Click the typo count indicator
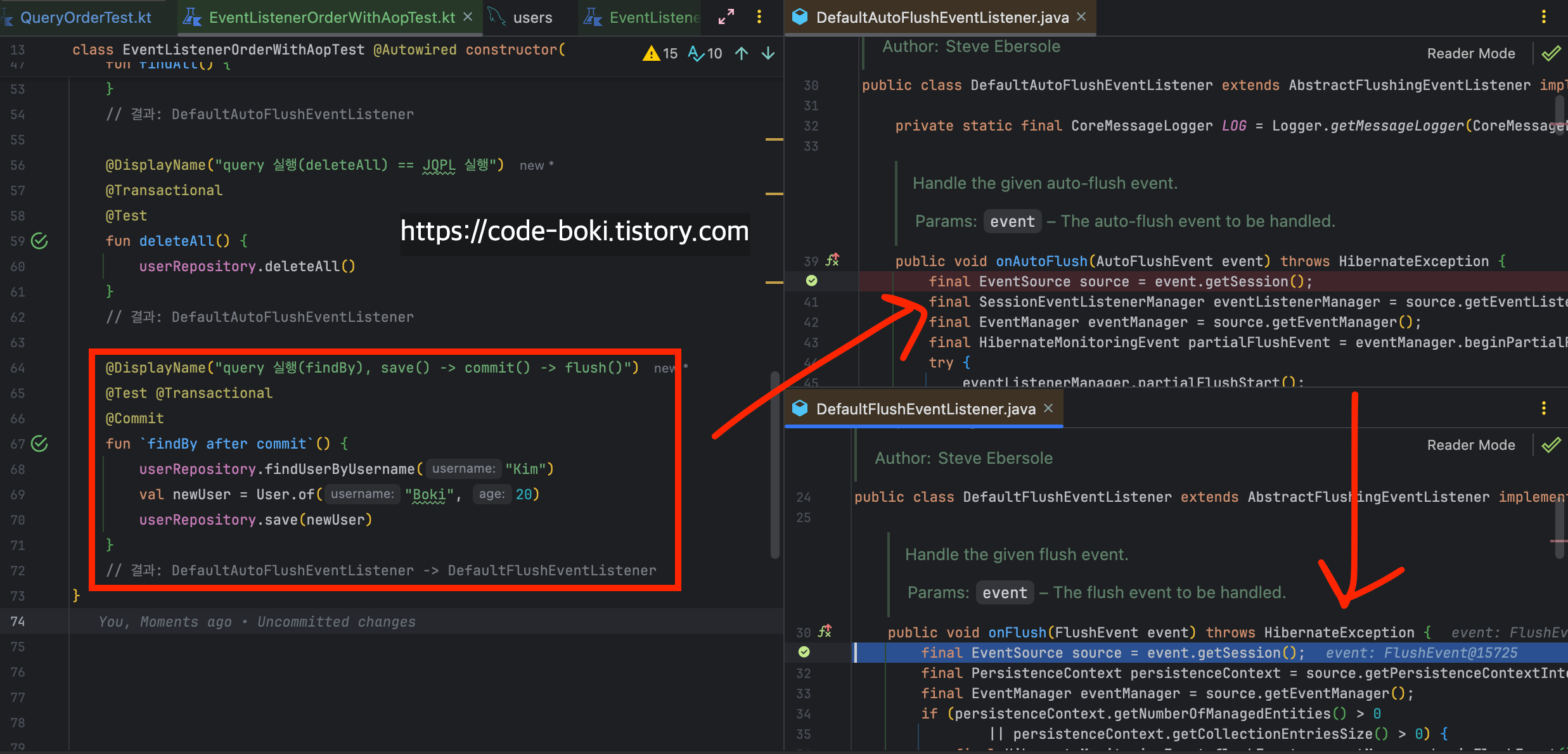 coord(705,53)
